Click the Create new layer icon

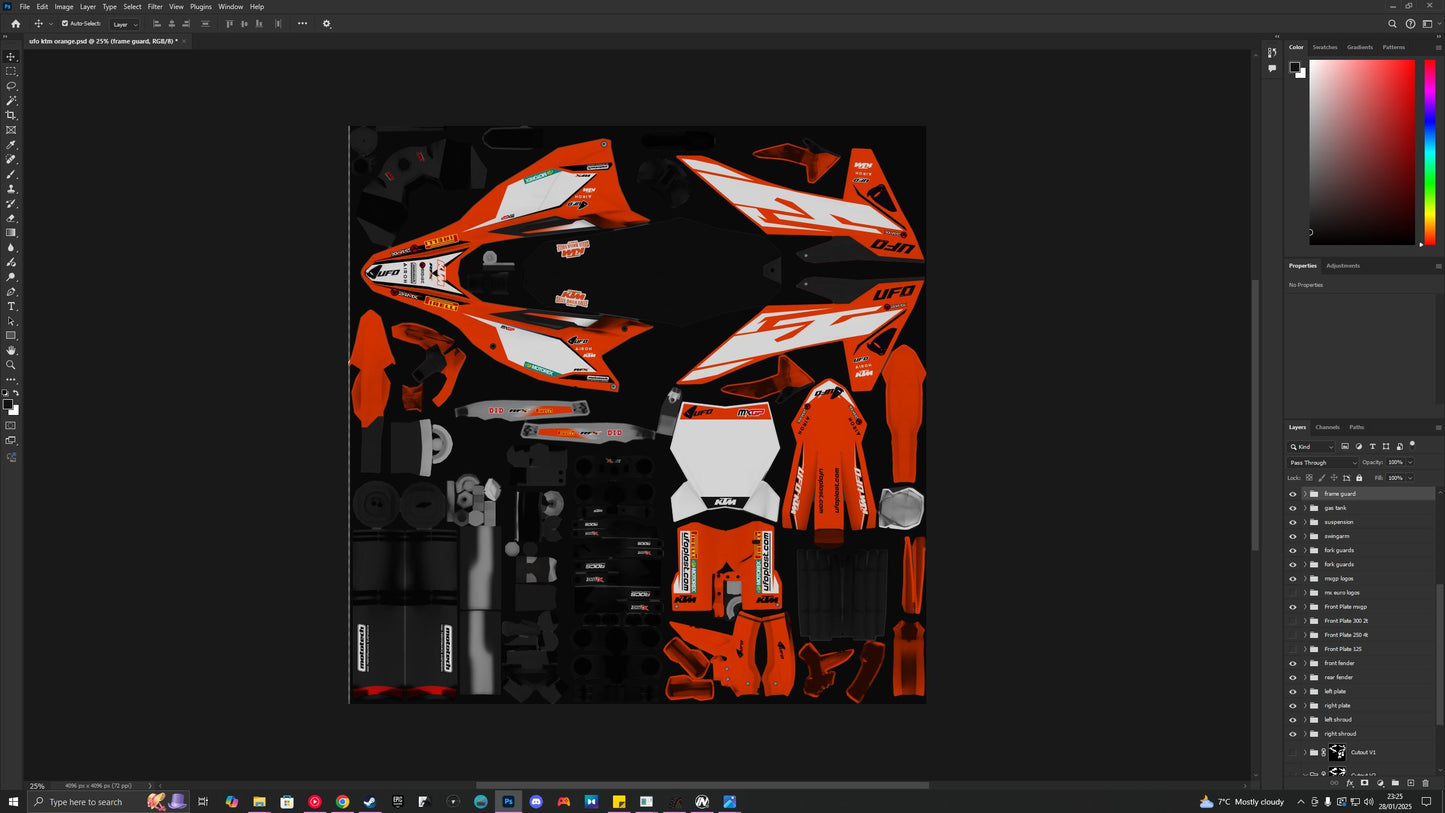click(x=1410, y=783)
